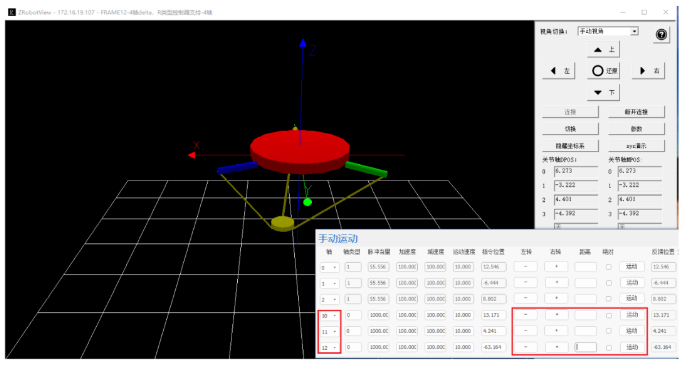Viewport: 686px width, 366px height.
Task: Expand the axis selector showing 10
Action: (x=330, y=315)
